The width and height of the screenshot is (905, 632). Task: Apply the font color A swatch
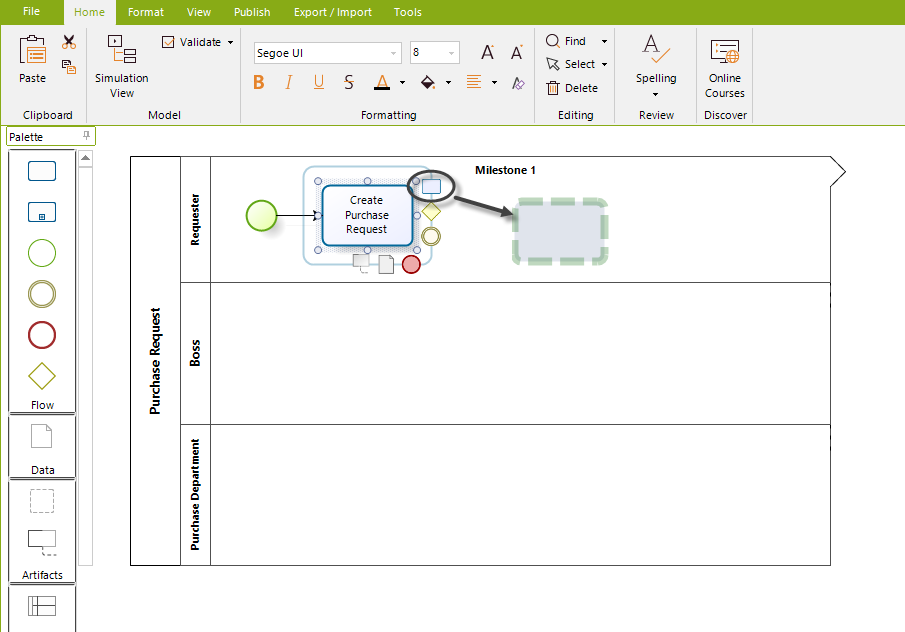[382, 83]
